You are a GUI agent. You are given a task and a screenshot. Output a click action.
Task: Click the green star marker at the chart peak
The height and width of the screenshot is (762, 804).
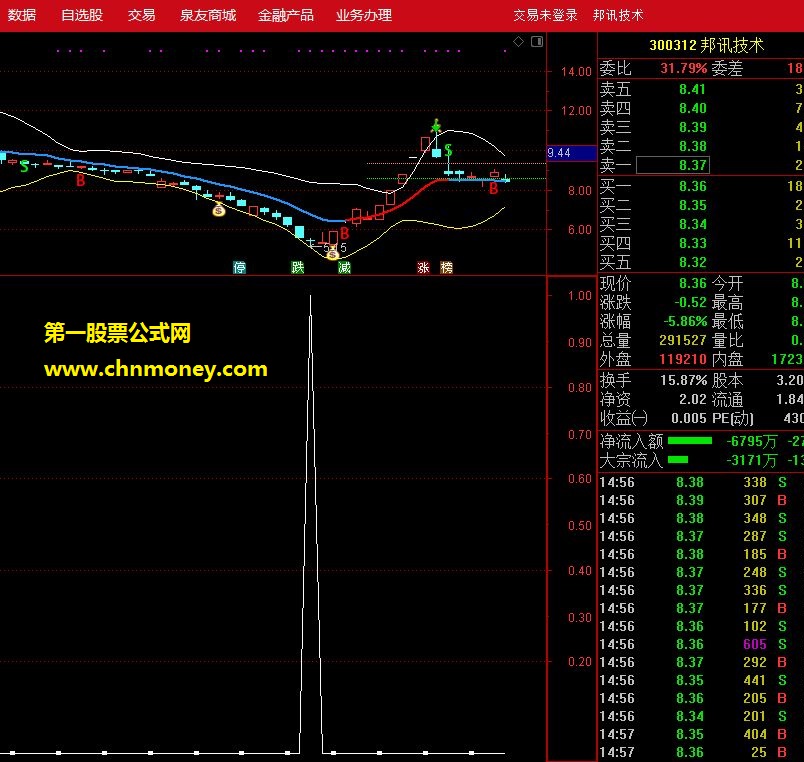click(436, 126)
